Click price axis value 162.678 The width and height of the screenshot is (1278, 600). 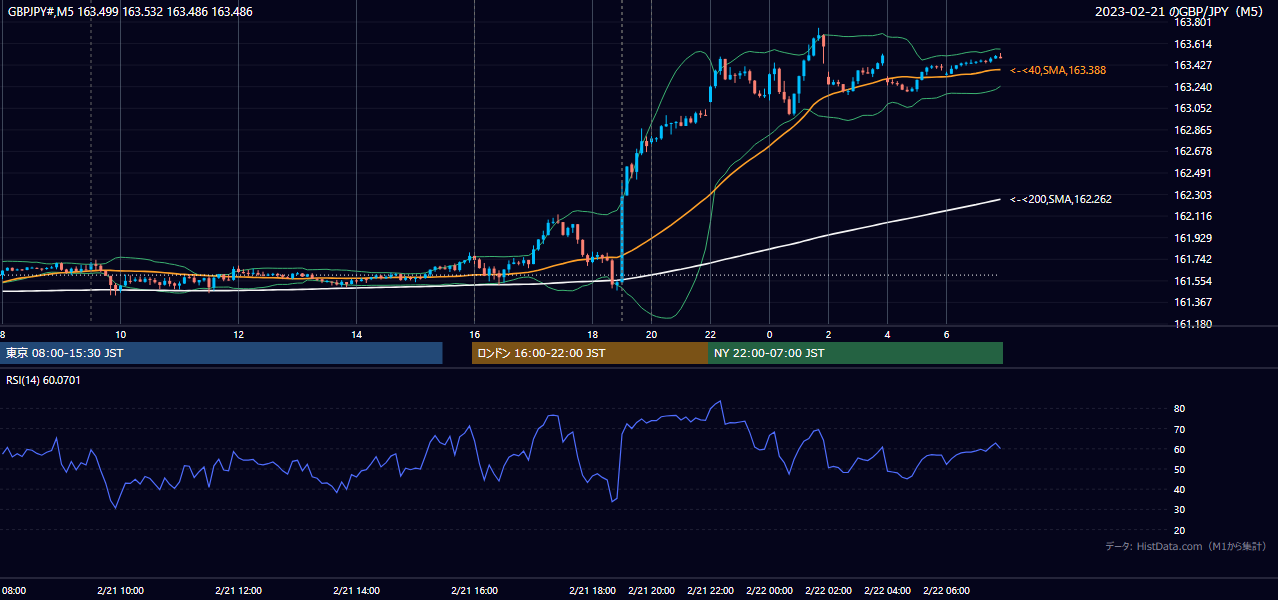coord(1192,151)
